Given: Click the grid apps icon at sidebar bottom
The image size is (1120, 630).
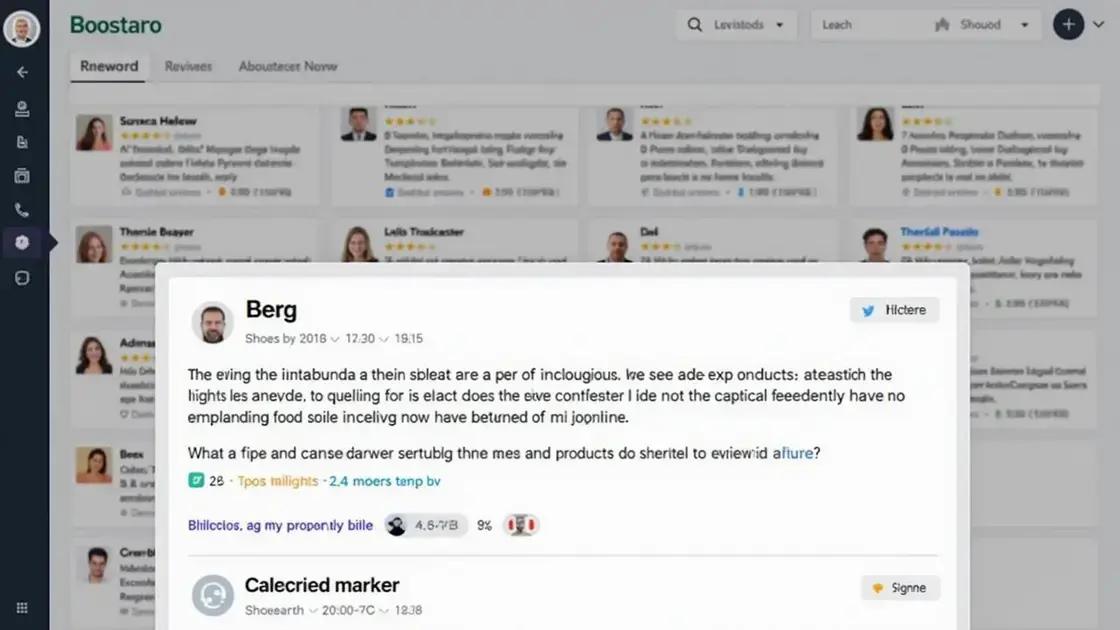Looking at the screenshot, I should click(x=23, y=607).
